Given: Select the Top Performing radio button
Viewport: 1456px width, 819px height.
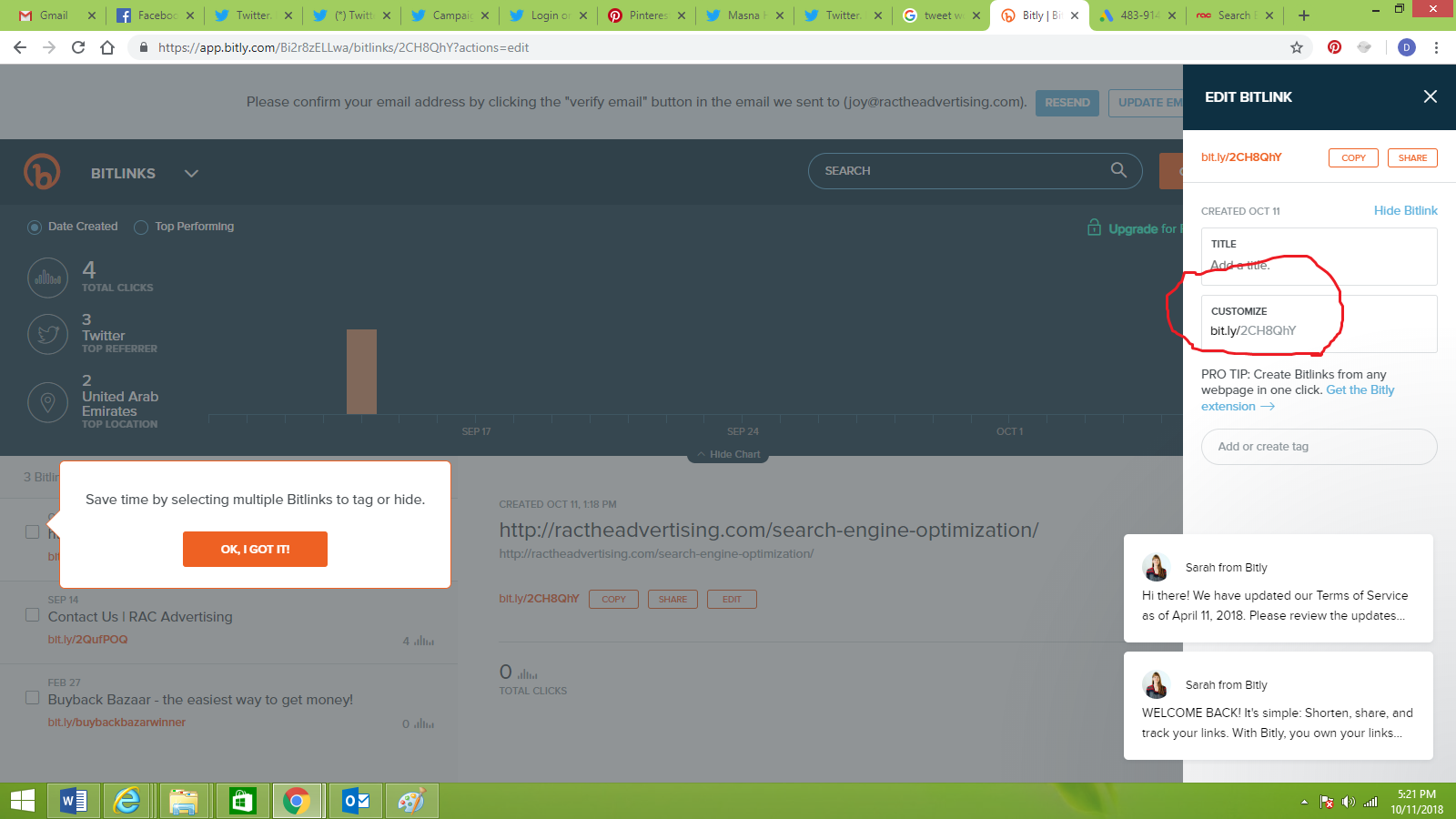Looking at the screenshot, I should coord(141,227).
